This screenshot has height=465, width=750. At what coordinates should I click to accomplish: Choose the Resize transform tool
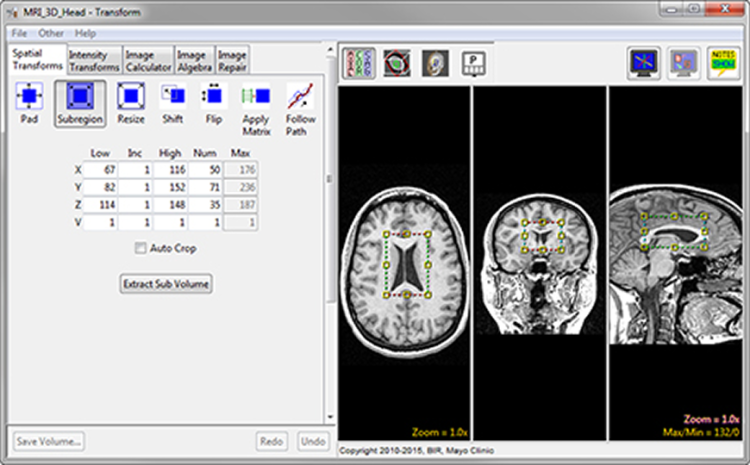click(130, 103)
